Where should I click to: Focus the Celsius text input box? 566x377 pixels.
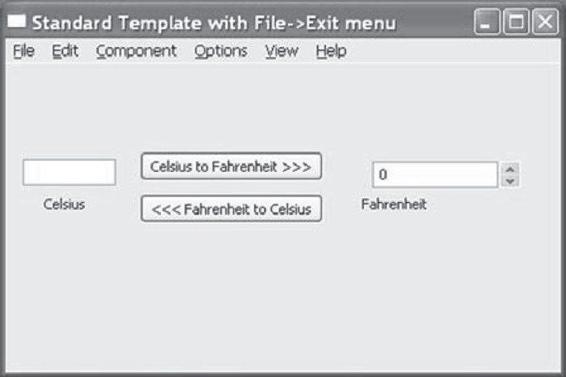(69, 172)
